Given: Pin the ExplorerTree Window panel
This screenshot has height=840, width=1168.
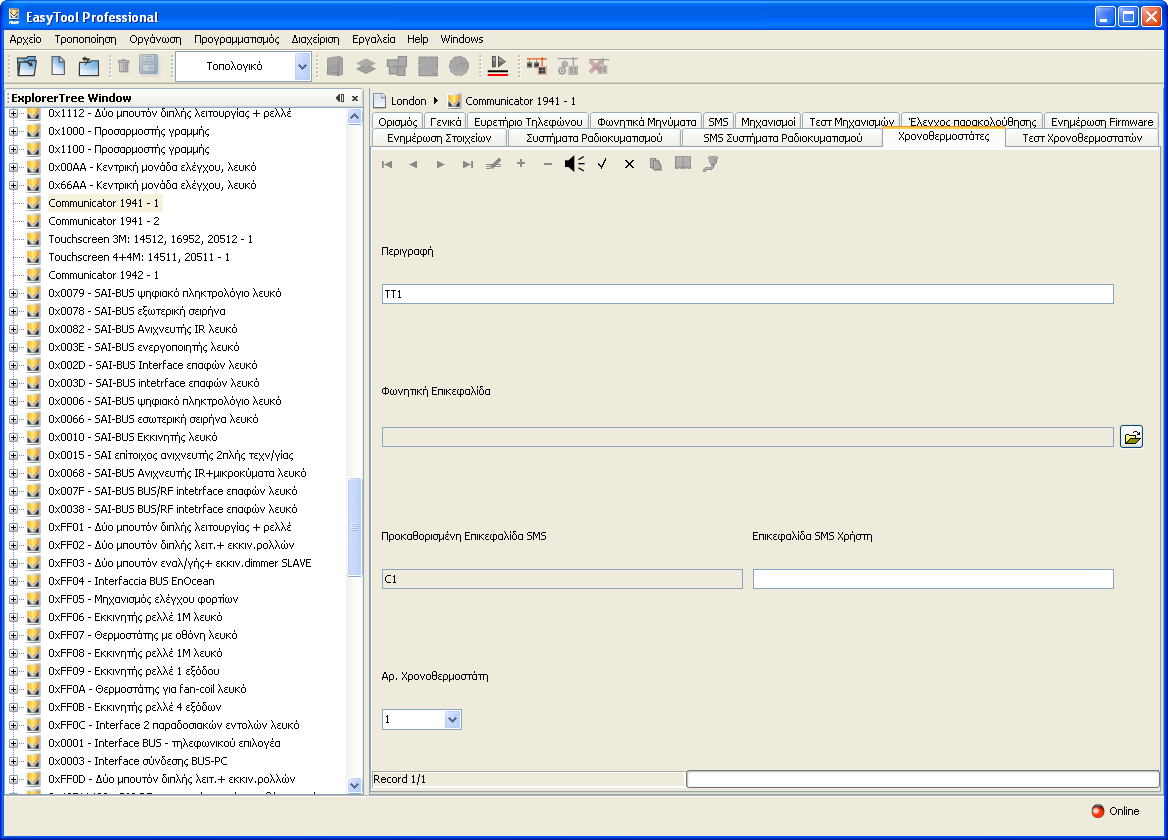Looking at the screenshot, I should [x=340, y=98].
